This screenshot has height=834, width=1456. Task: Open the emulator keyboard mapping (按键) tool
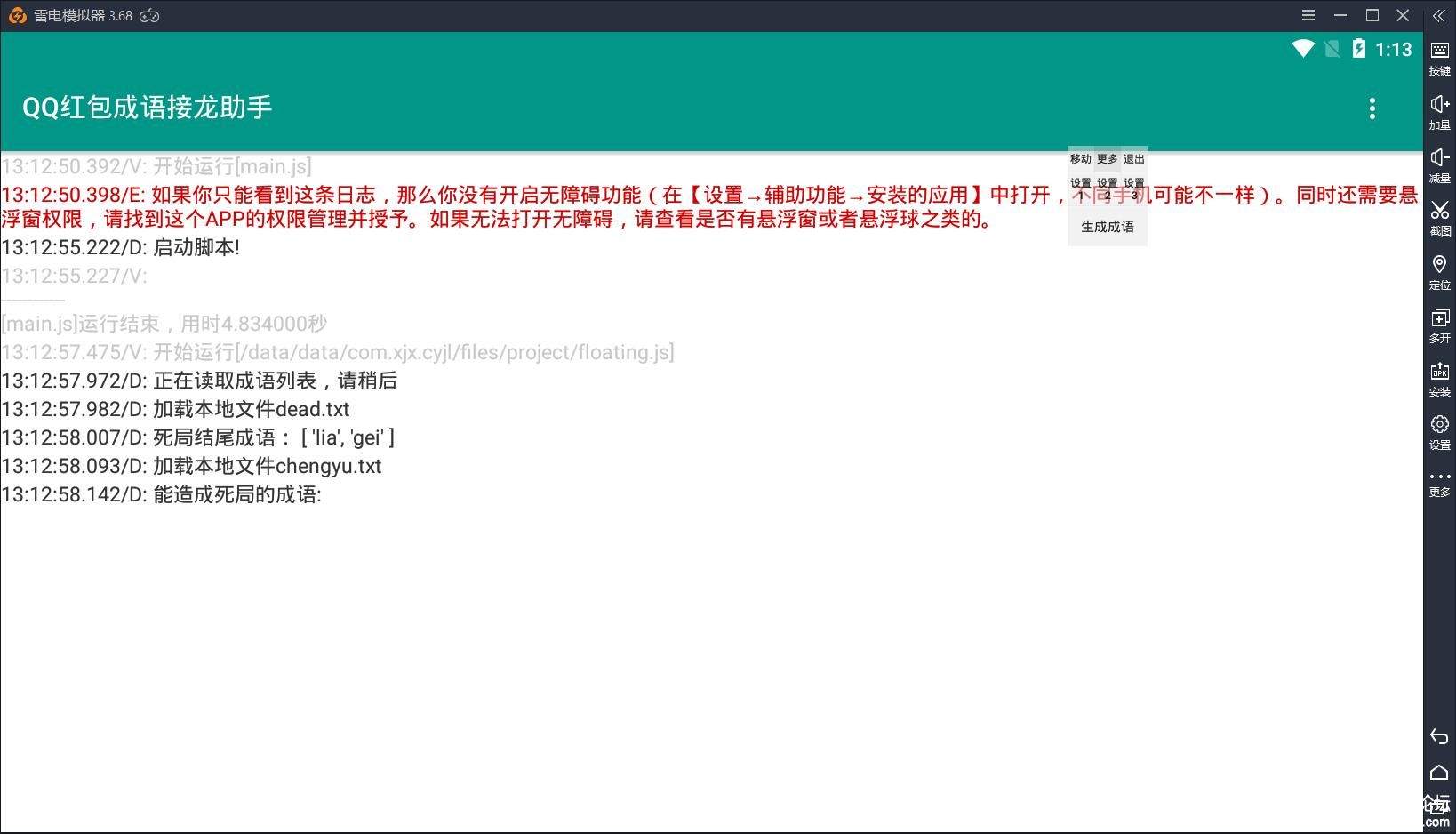pos(1439,58)
